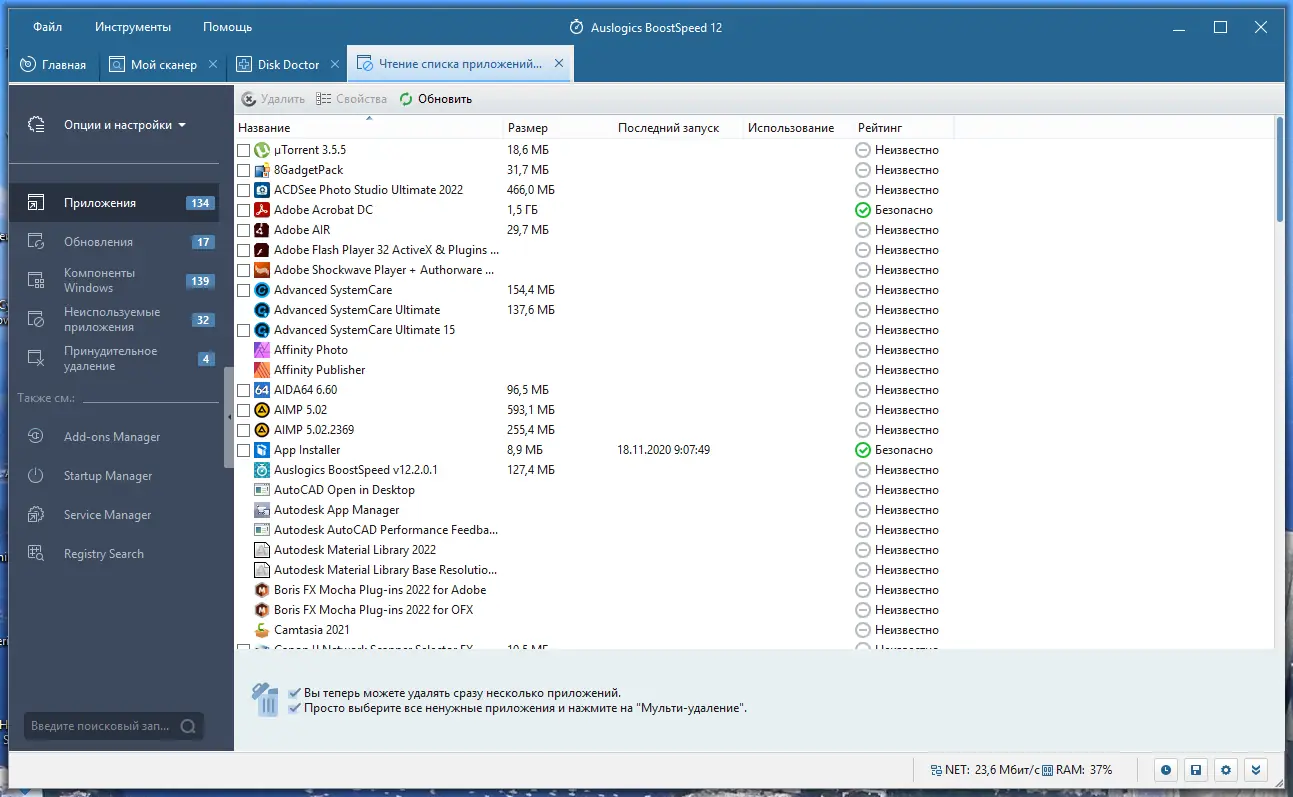
Task: Tick the 8GadgetPack checkbox
Action: click(x=244, y=170)
